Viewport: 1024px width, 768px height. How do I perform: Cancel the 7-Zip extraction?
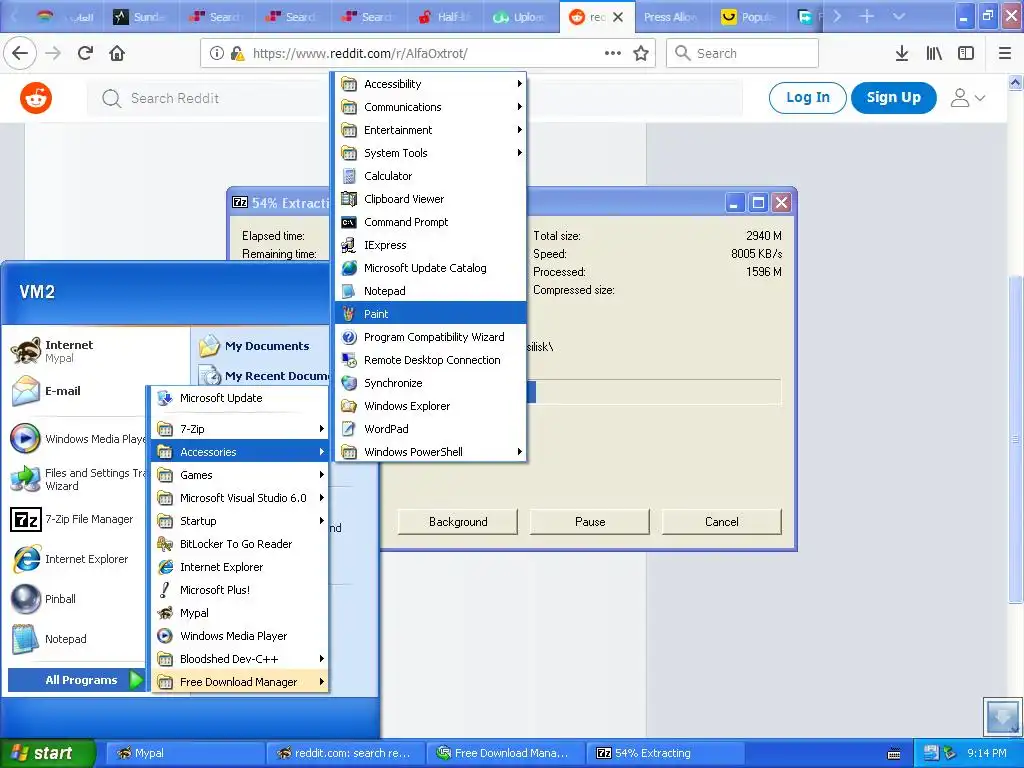click(722, 522)
